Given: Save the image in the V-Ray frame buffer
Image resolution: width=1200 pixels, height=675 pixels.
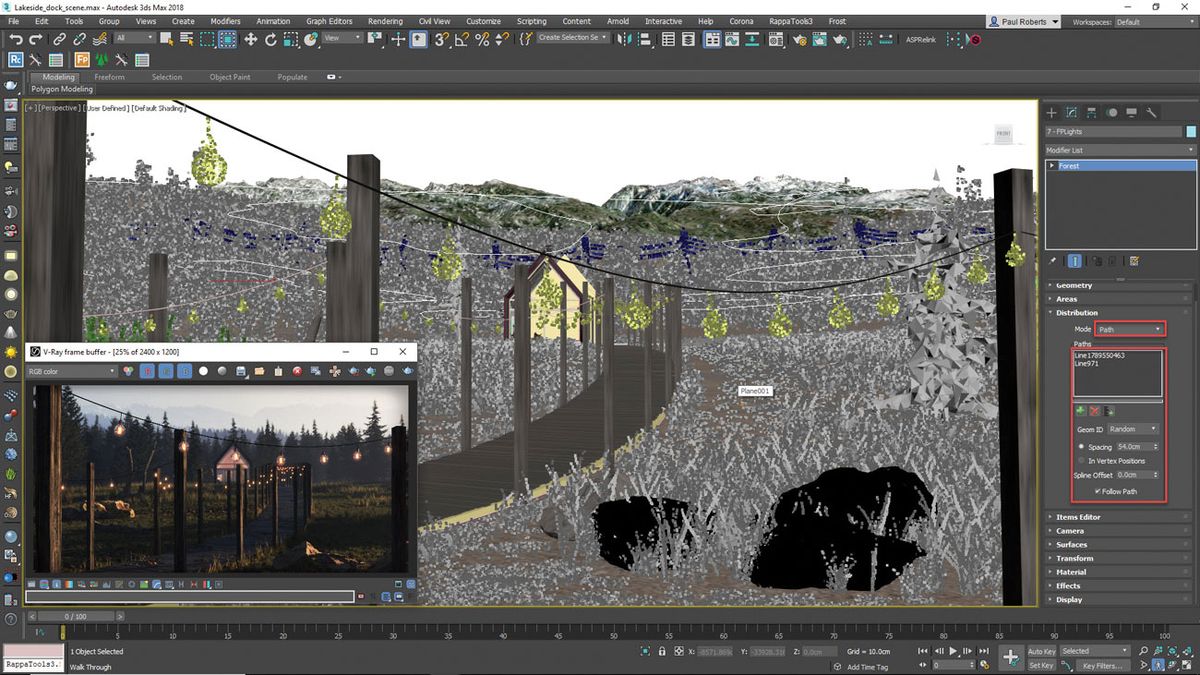Looking at the screenshot, I should (240, 371).
